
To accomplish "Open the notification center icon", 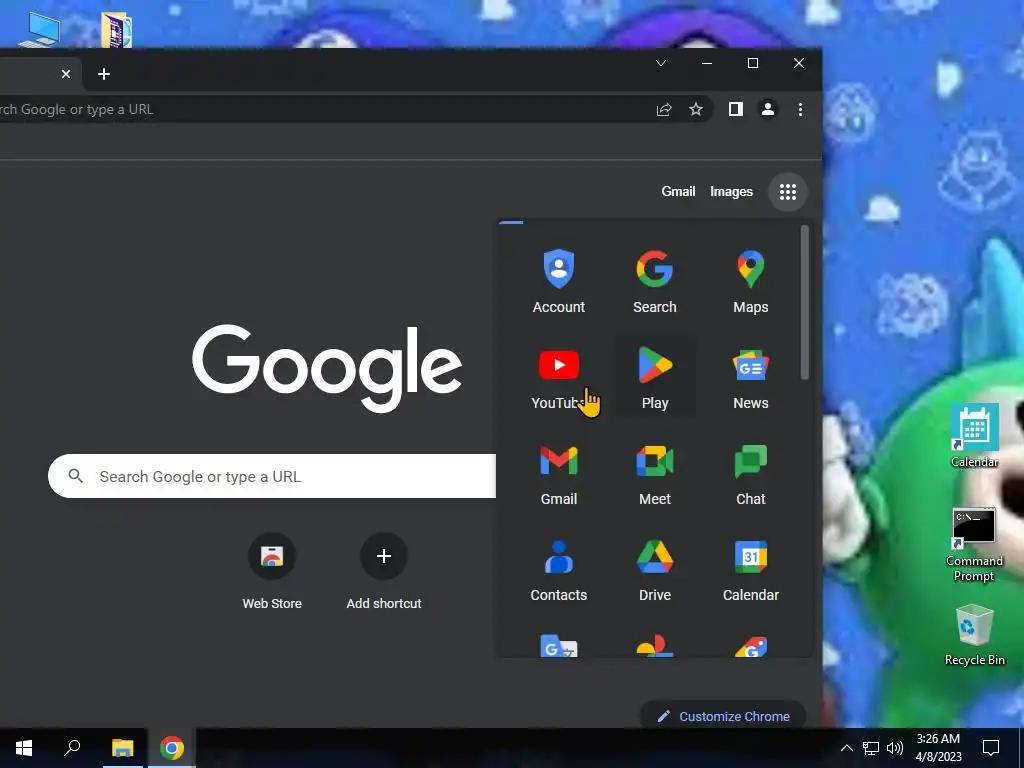I will (991, 748).
